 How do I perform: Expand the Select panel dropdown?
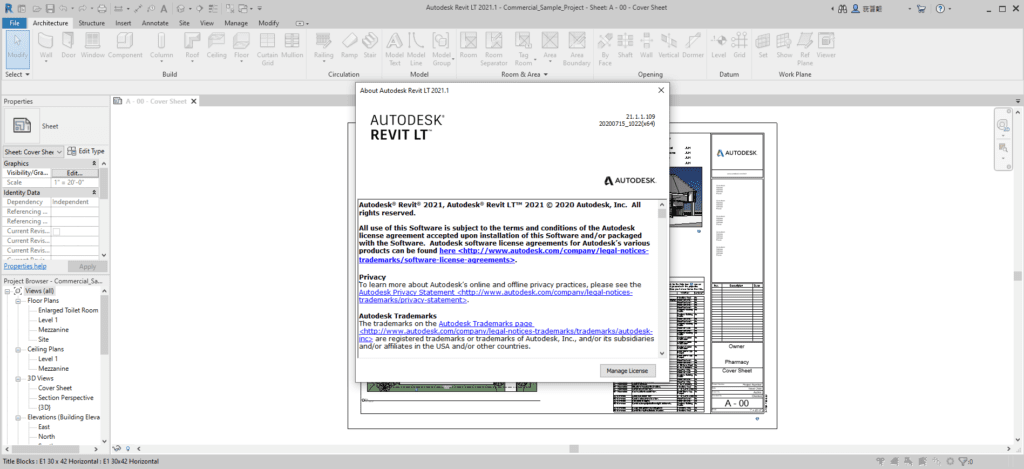point(18,74)
